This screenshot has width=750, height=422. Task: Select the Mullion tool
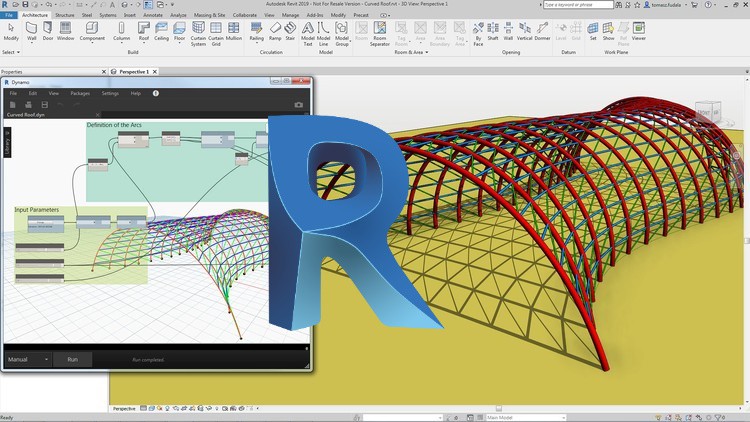click(234, 31)
